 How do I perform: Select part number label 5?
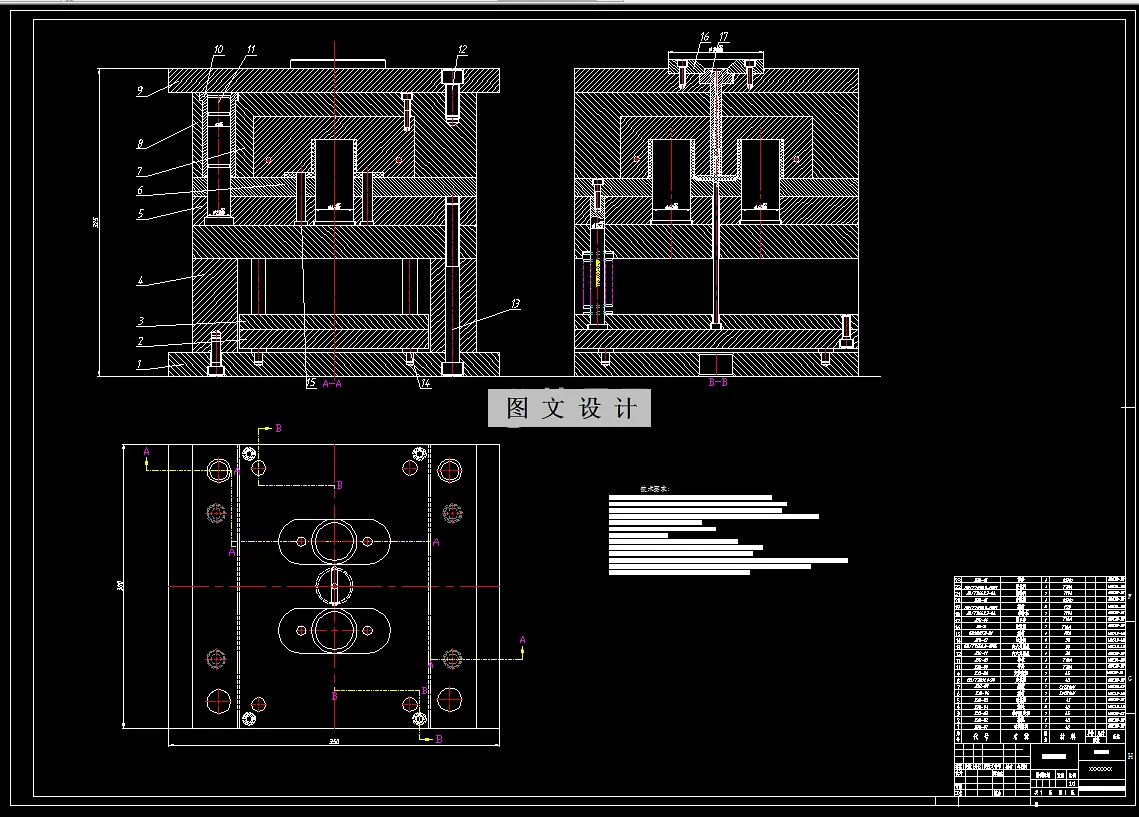click(x=141, y=214)
